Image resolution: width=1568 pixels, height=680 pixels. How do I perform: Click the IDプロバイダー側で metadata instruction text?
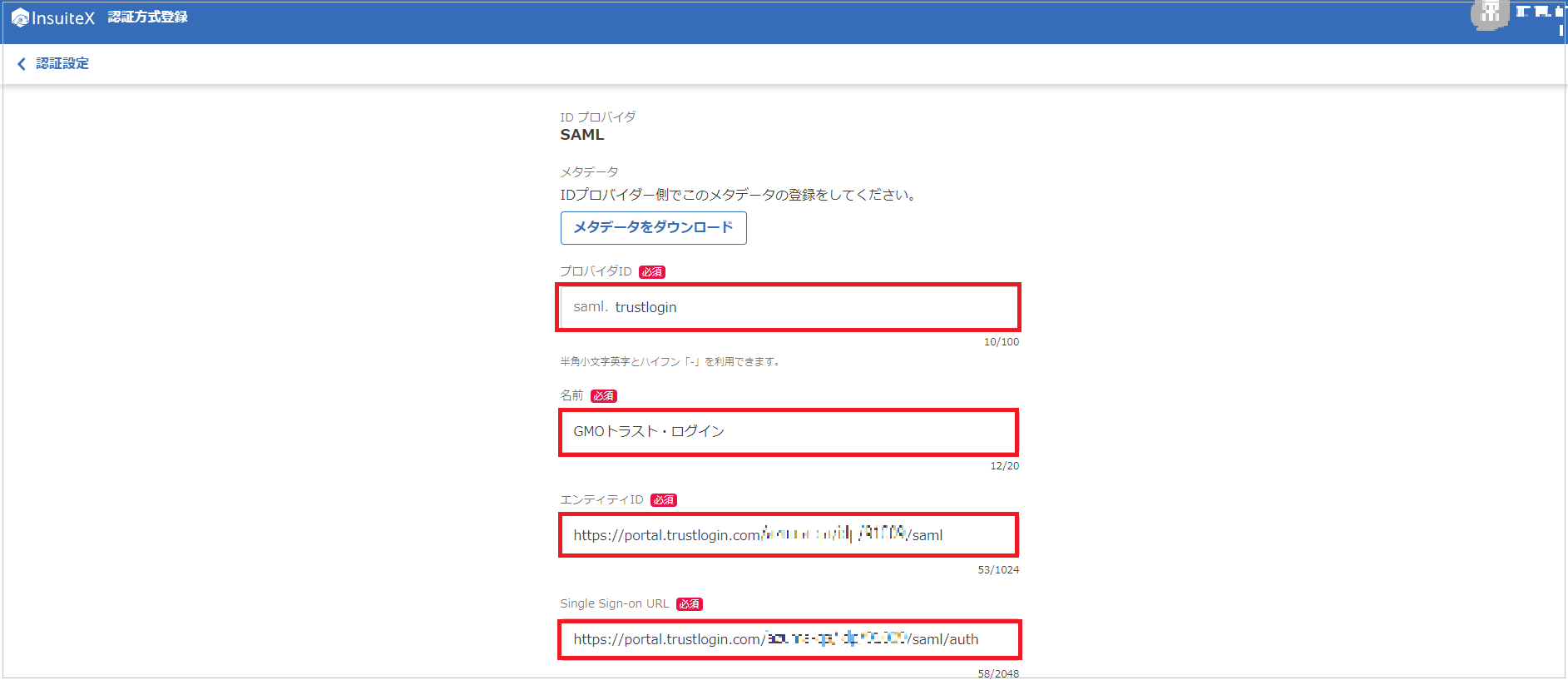coord(739,195)
